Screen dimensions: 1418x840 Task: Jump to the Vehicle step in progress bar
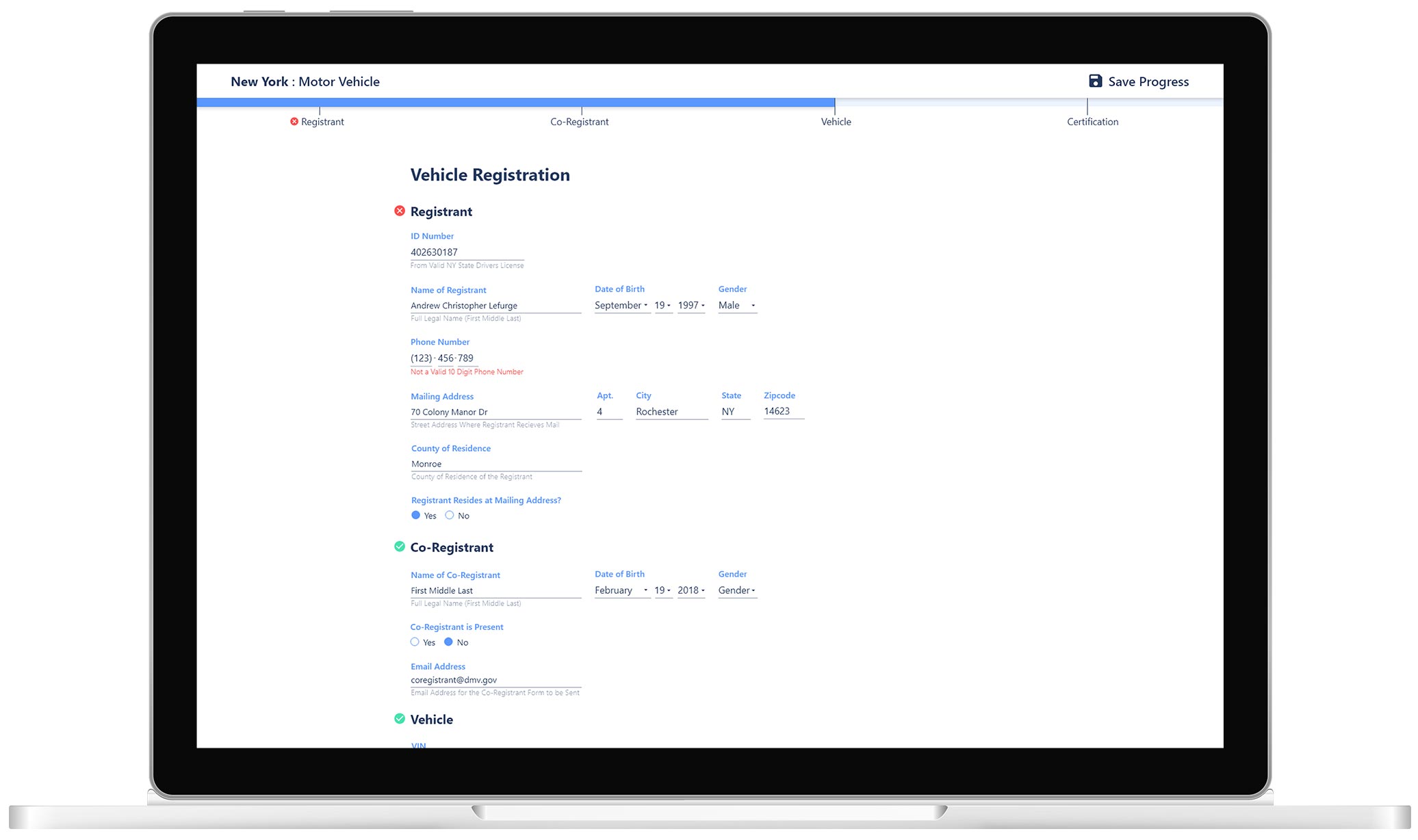tap(836, 122)
